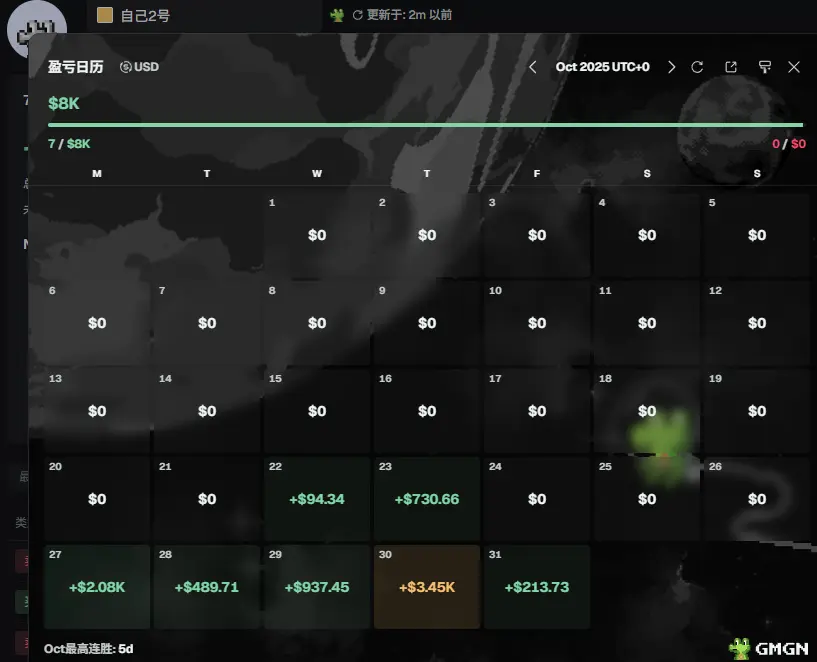Viewport: 817px width, 662px height.
Task: Click the frog icon beside update status
Action: pyautogui.click(x=337, y=15)
